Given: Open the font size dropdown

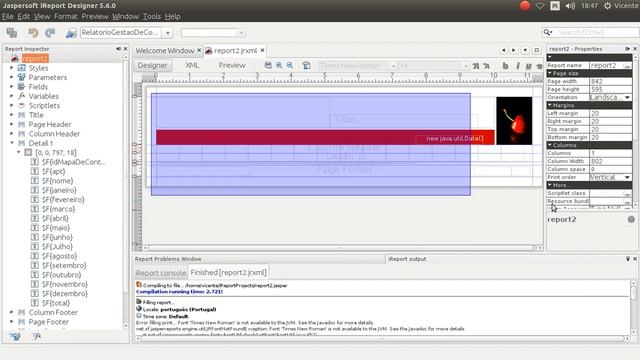Looking at the screenshot, I should click(x=465, y=66).
